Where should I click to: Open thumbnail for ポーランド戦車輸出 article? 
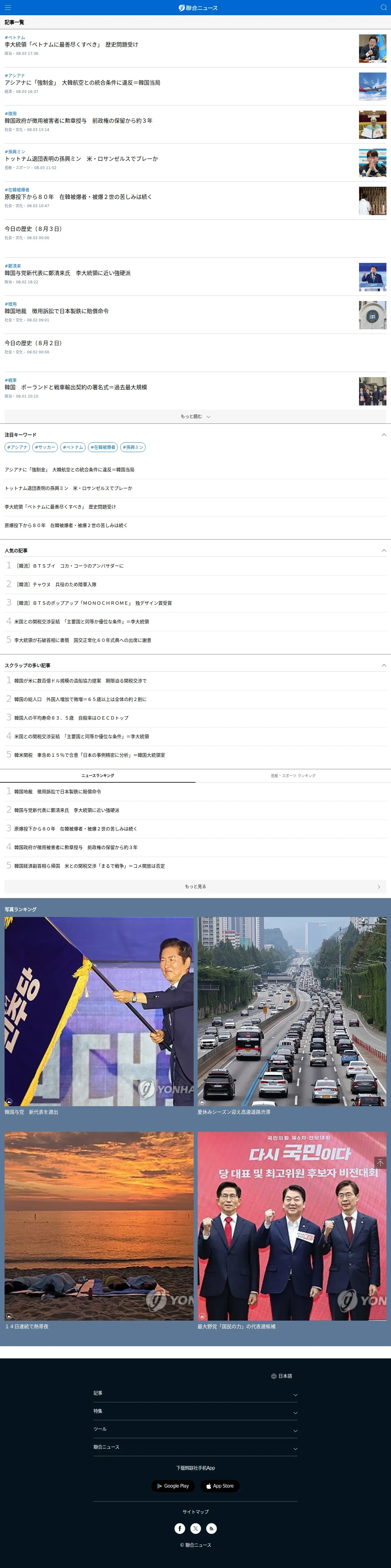click(372, 391)
